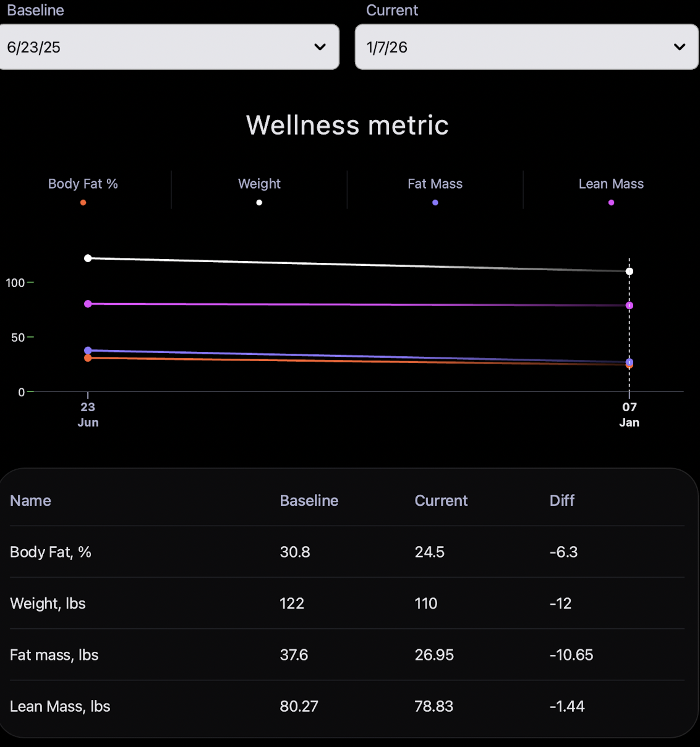The height and width of the screenshot is (747, 700).
Task: Click the Diff column header
Action: coord(562,501)
